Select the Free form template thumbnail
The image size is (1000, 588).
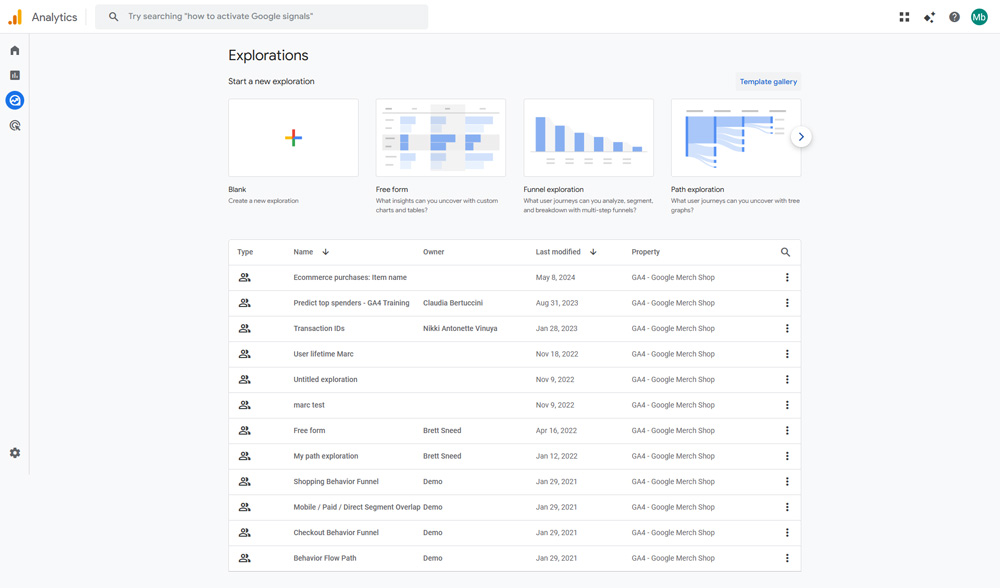(441, 138)
